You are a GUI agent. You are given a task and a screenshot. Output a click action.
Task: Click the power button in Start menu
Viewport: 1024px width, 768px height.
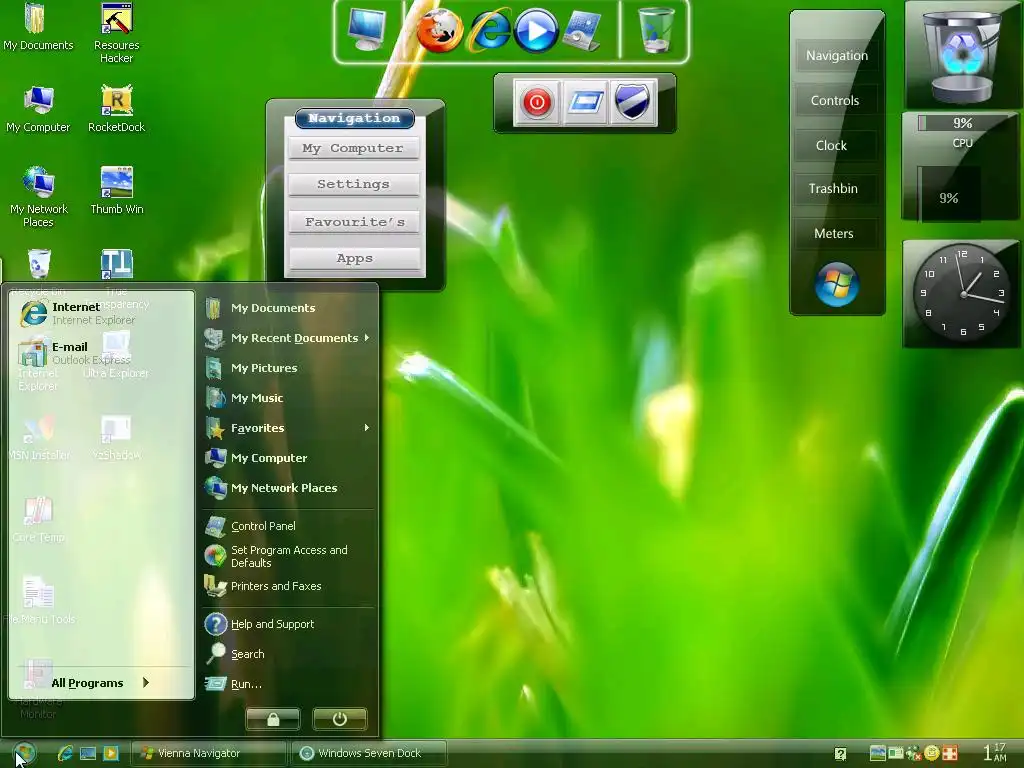[340, 719]
